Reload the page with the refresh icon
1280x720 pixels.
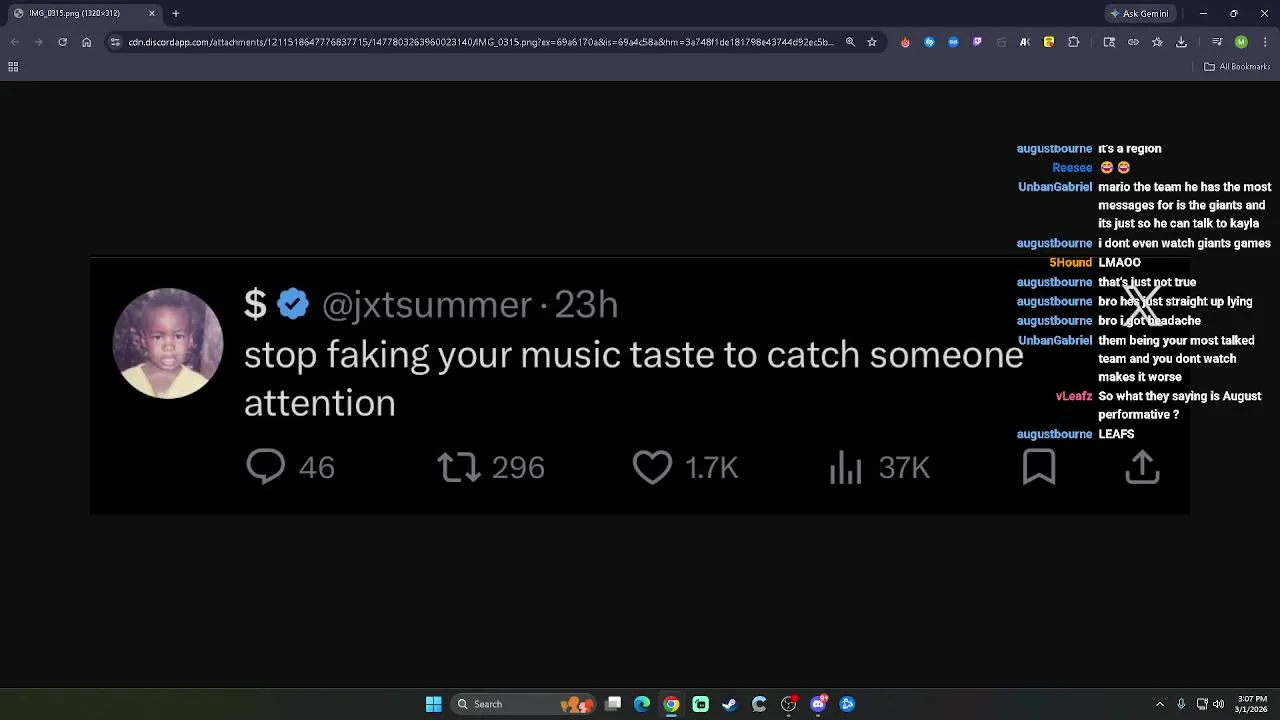62,42
